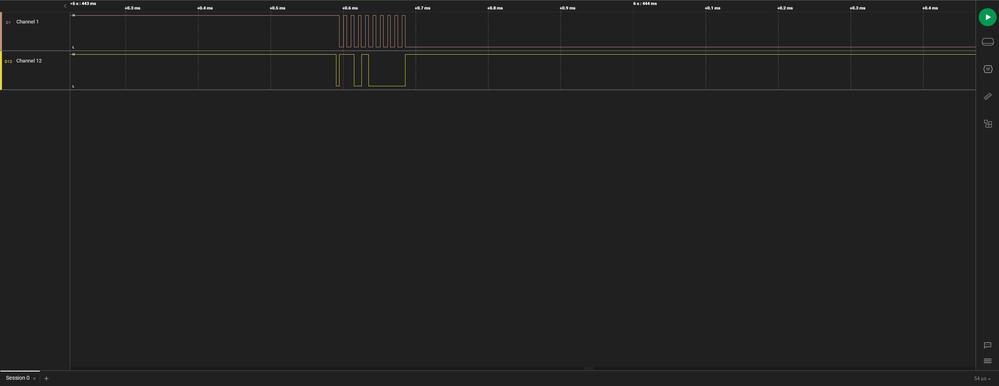This screenshot has width=999, height=386.
Task: Switch to the Session 0 tab
Action: coord(17,378)
